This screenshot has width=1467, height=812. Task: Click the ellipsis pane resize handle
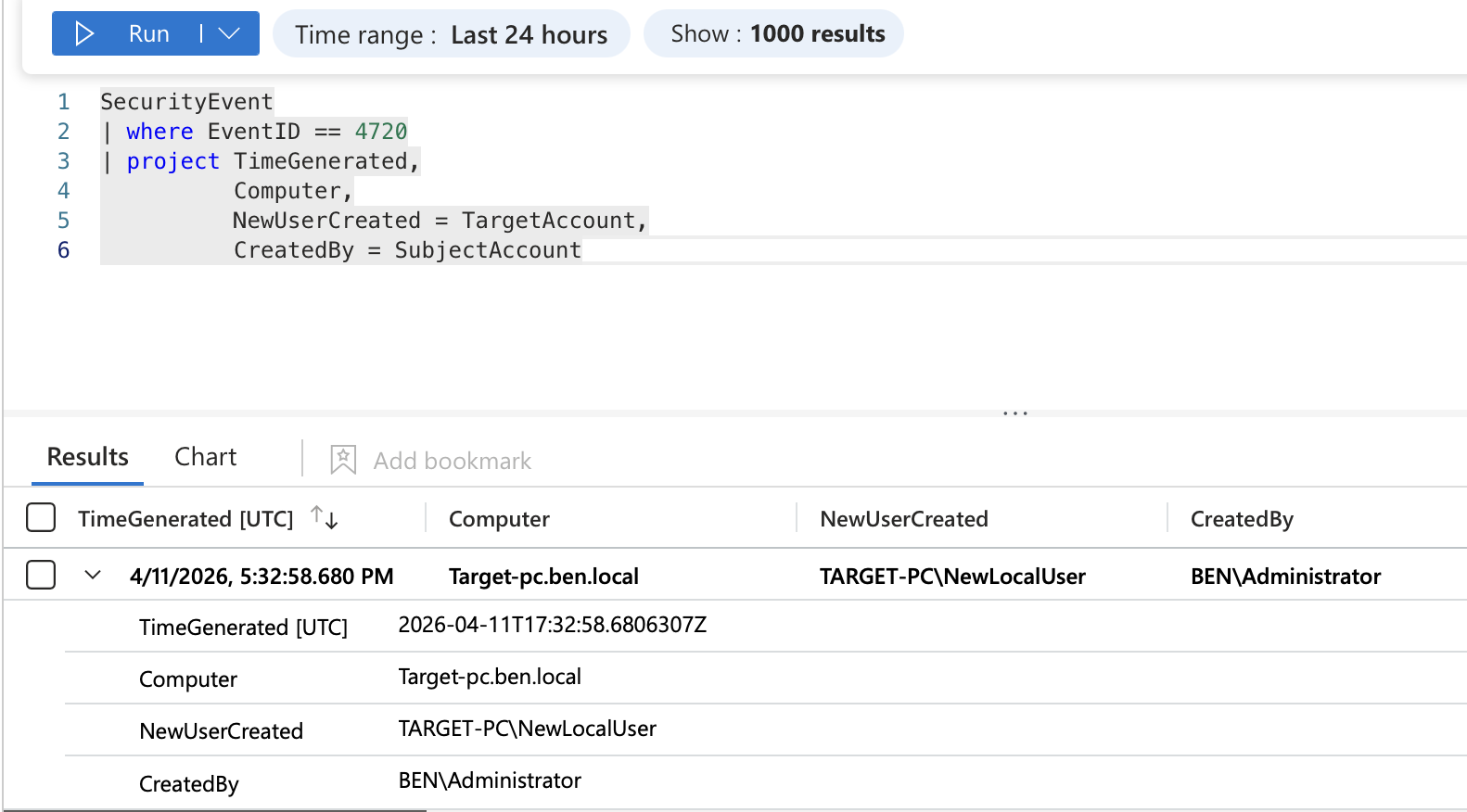1015,412
